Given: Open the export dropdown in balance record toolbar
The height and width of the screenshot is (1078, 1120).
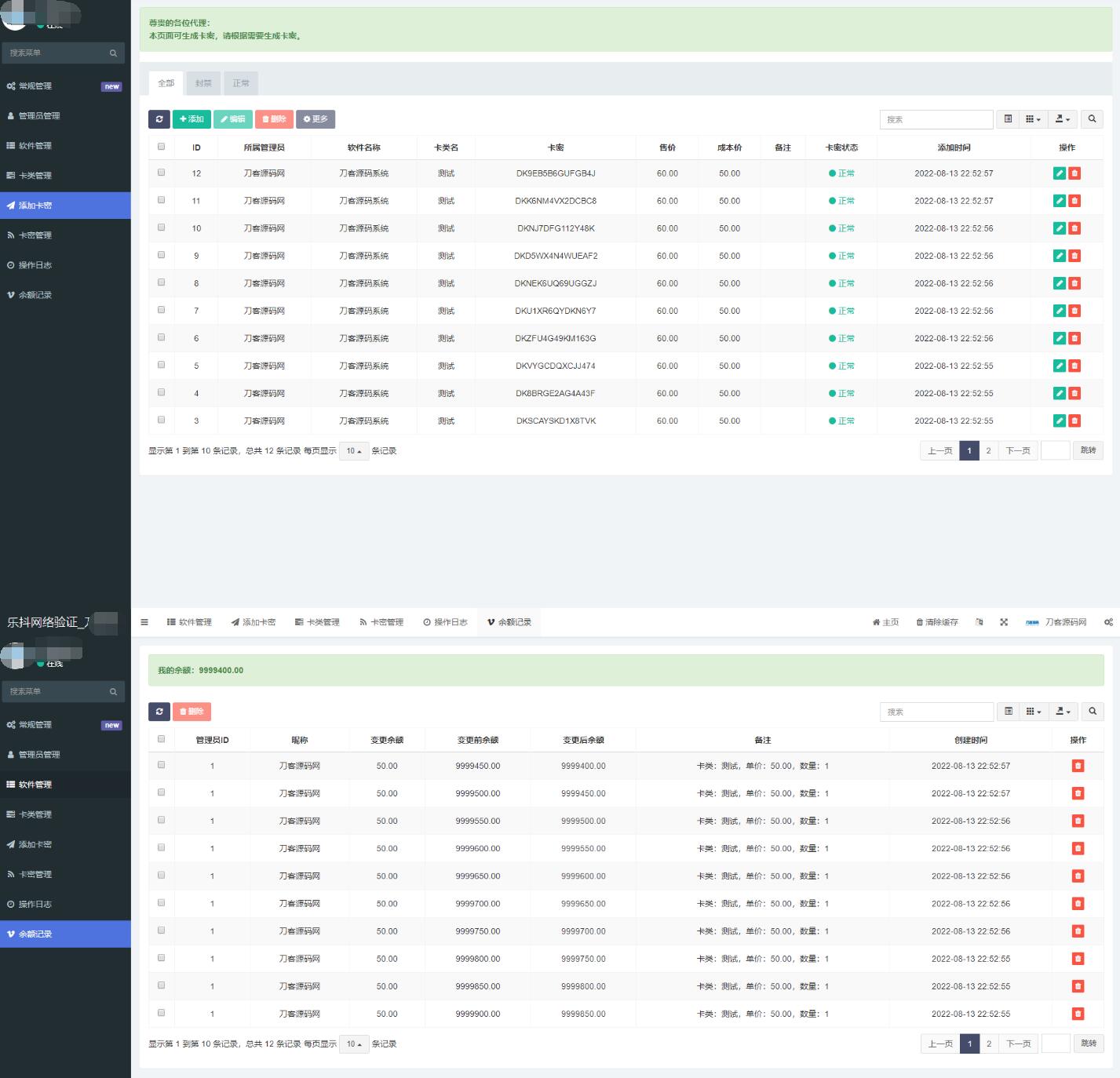Looking at the screenshot, I should pyautogui.click(x=1063, y=712).
